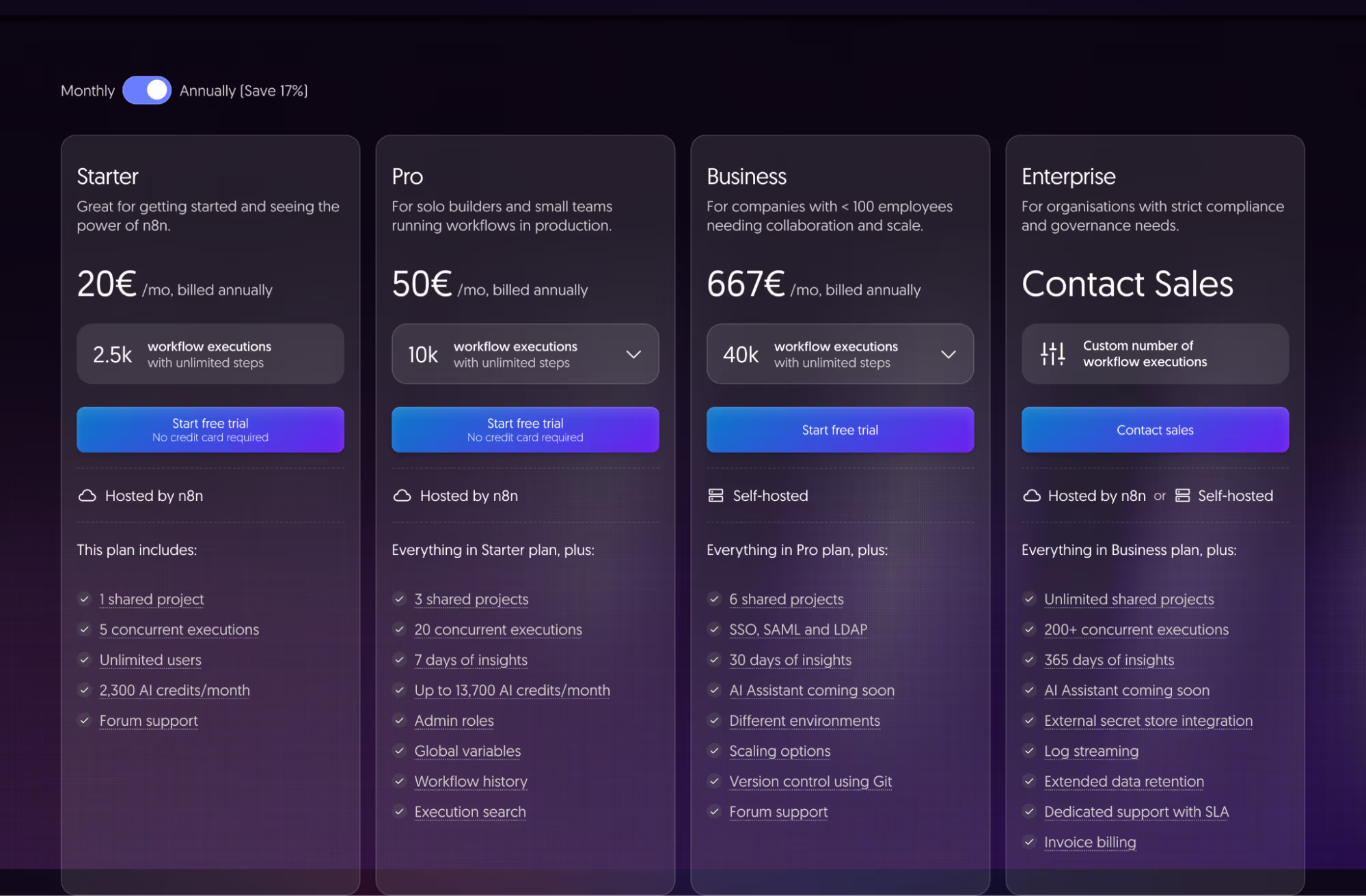The height and width of the screenshot is (896, 1366).
Task: Click the checkmark icon beside Scaling options
Action: tap(715, 751)
